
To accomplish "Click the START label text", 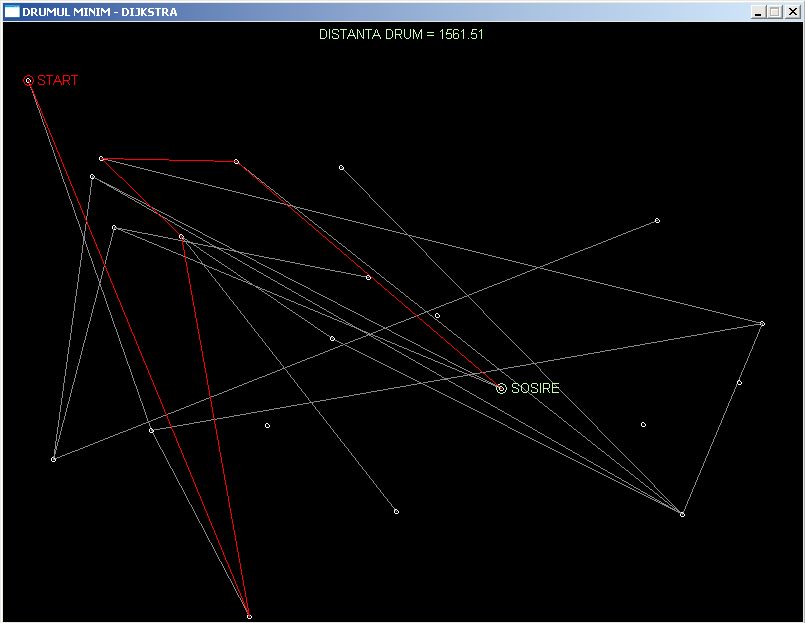I will point(58,80).
